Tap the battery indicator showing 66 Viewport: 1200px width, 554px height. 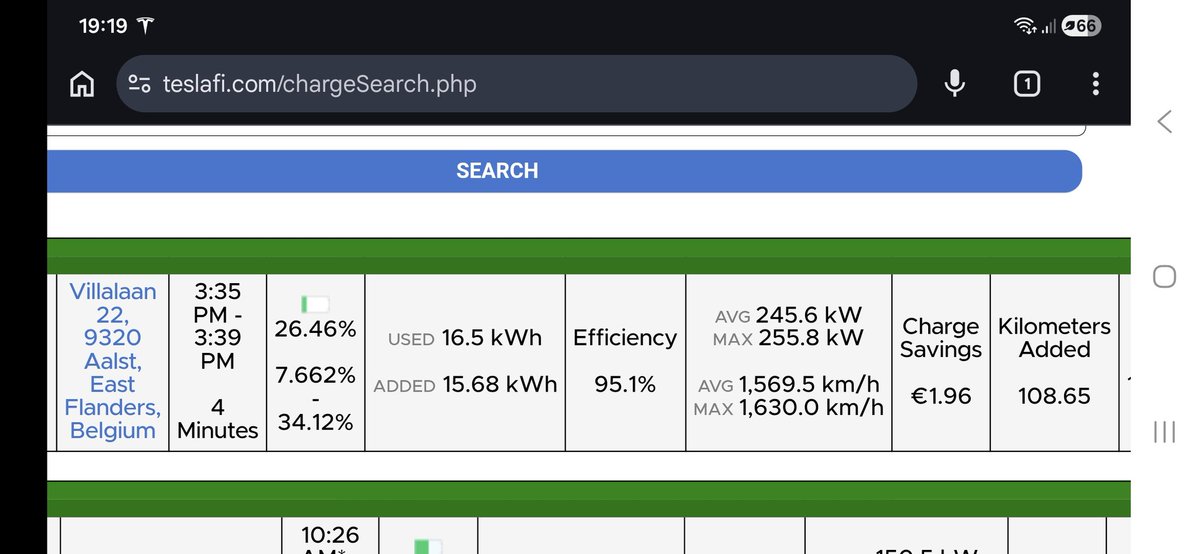1081,26
